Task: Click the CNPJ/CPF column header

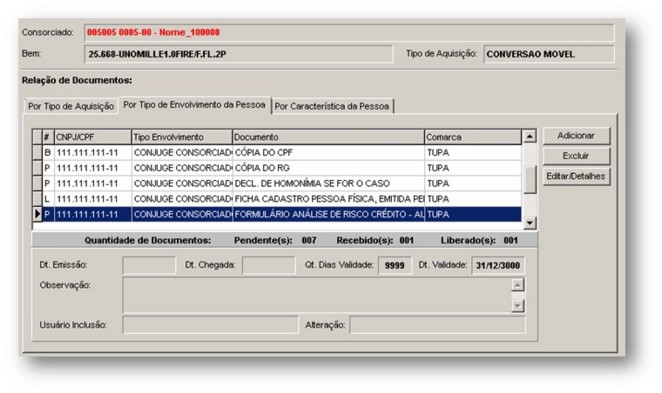Action: click(x=93, y=137)
